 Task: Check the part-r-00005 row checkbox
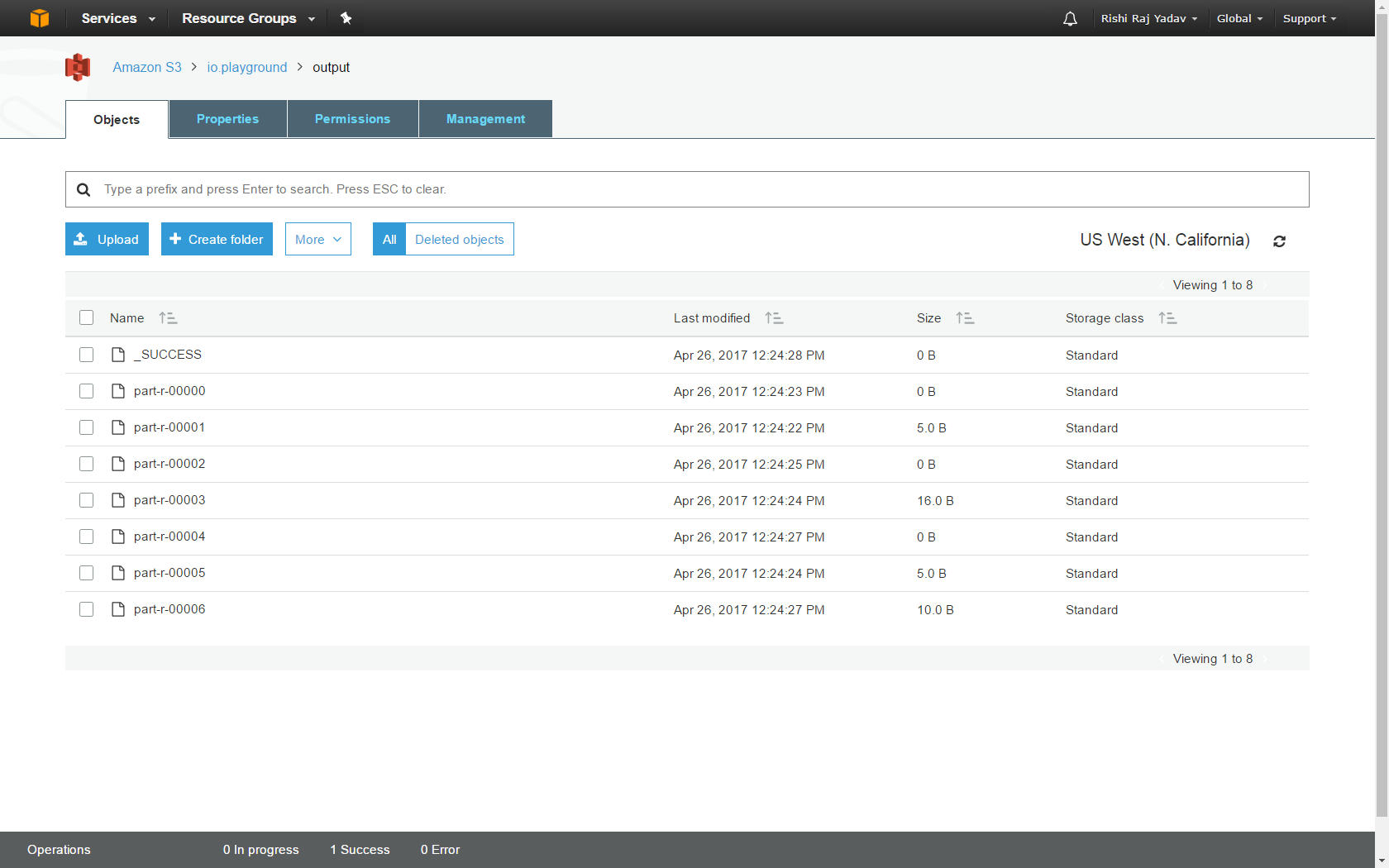[x=86, y=573]
